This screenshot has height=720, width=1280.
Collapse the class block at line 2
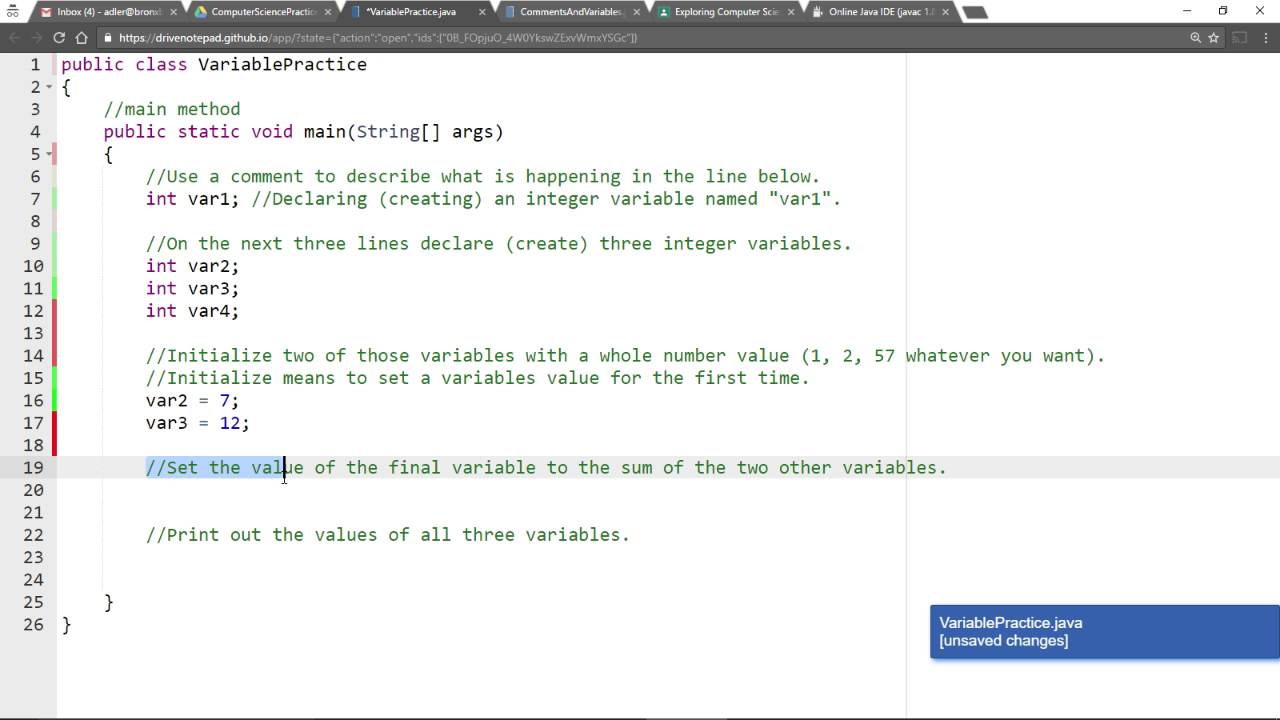49,87
